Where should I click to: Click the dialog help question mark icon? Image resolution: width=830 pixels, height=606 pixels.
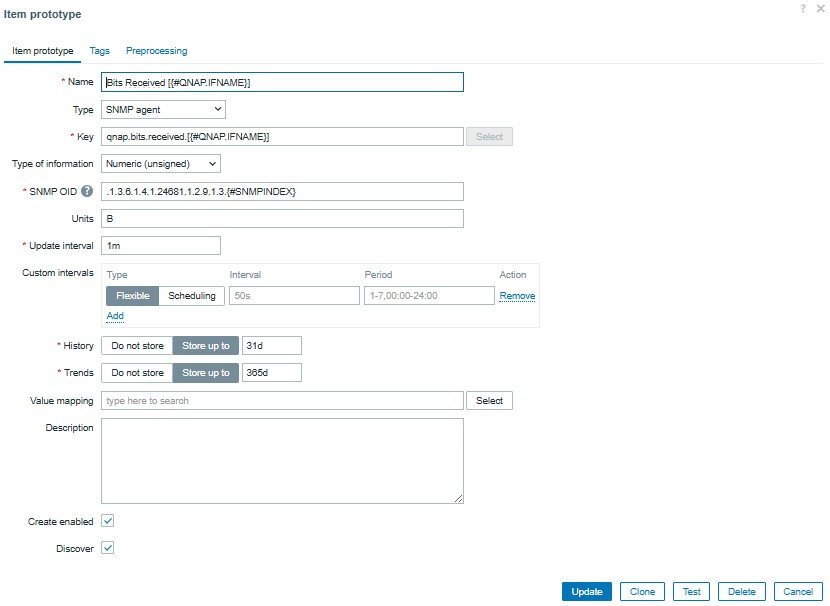(803, 8)
